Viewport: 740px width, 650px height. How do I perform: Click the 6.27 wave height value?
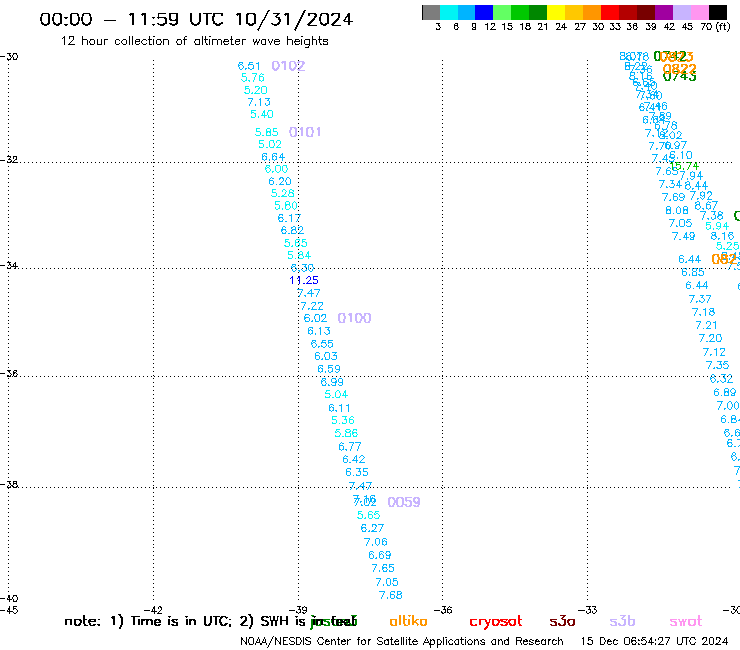pos(372,528)
